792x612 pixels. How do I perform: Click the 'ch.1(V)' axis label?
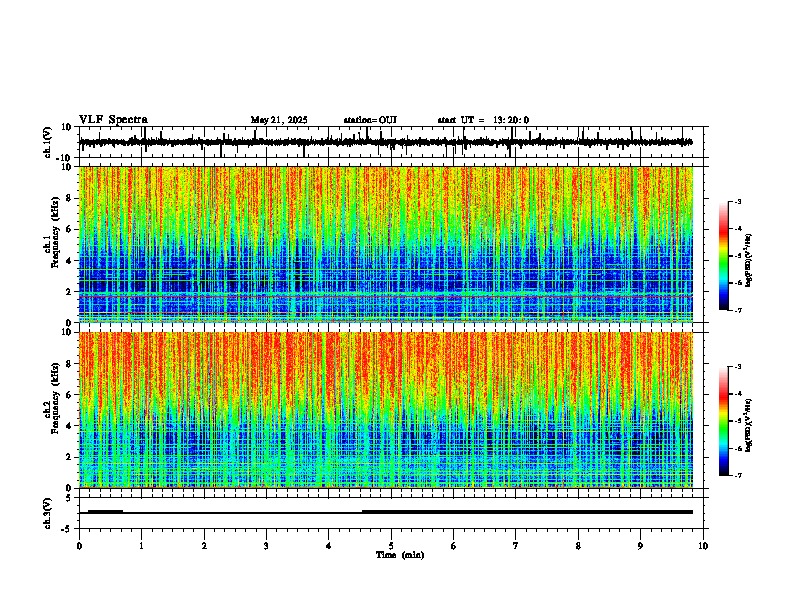click(x=49, y=142)
